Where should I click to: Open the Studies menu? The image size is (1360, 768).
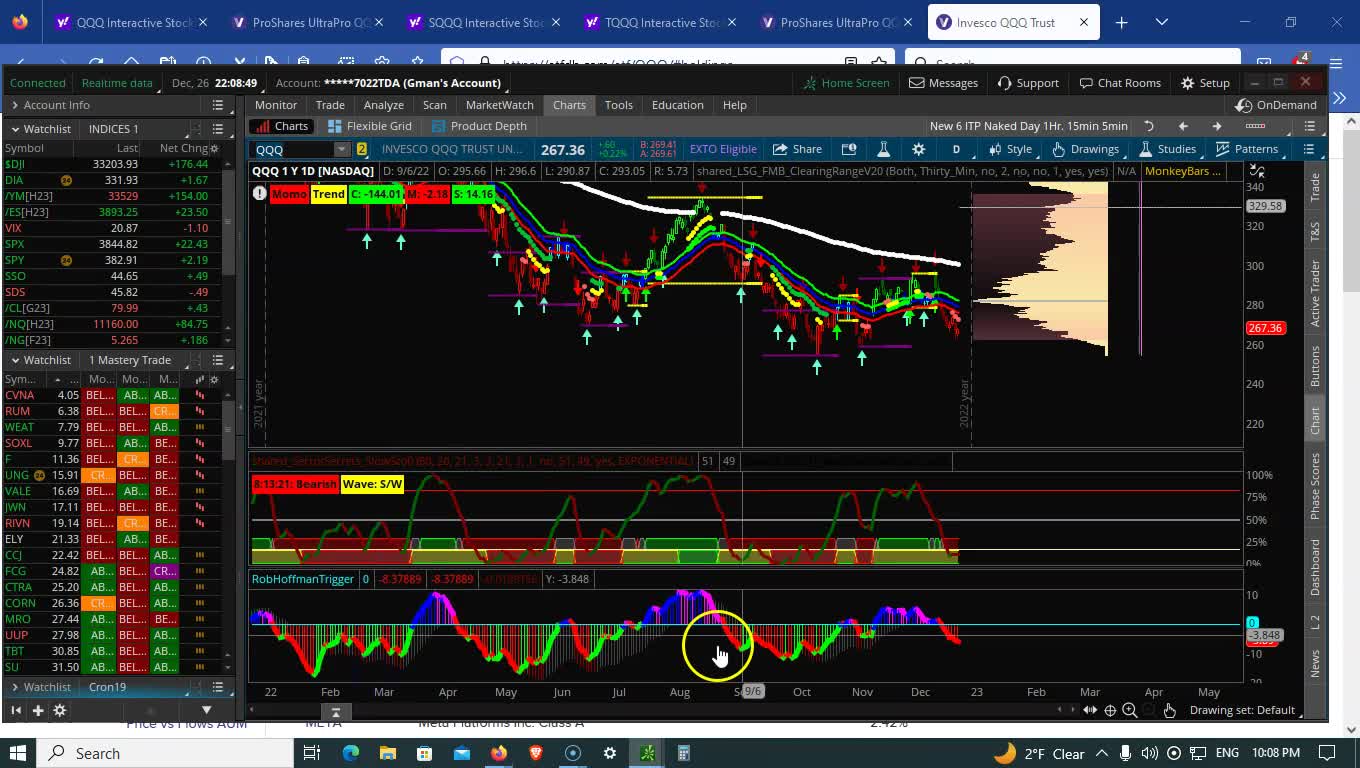[1166, 149]
